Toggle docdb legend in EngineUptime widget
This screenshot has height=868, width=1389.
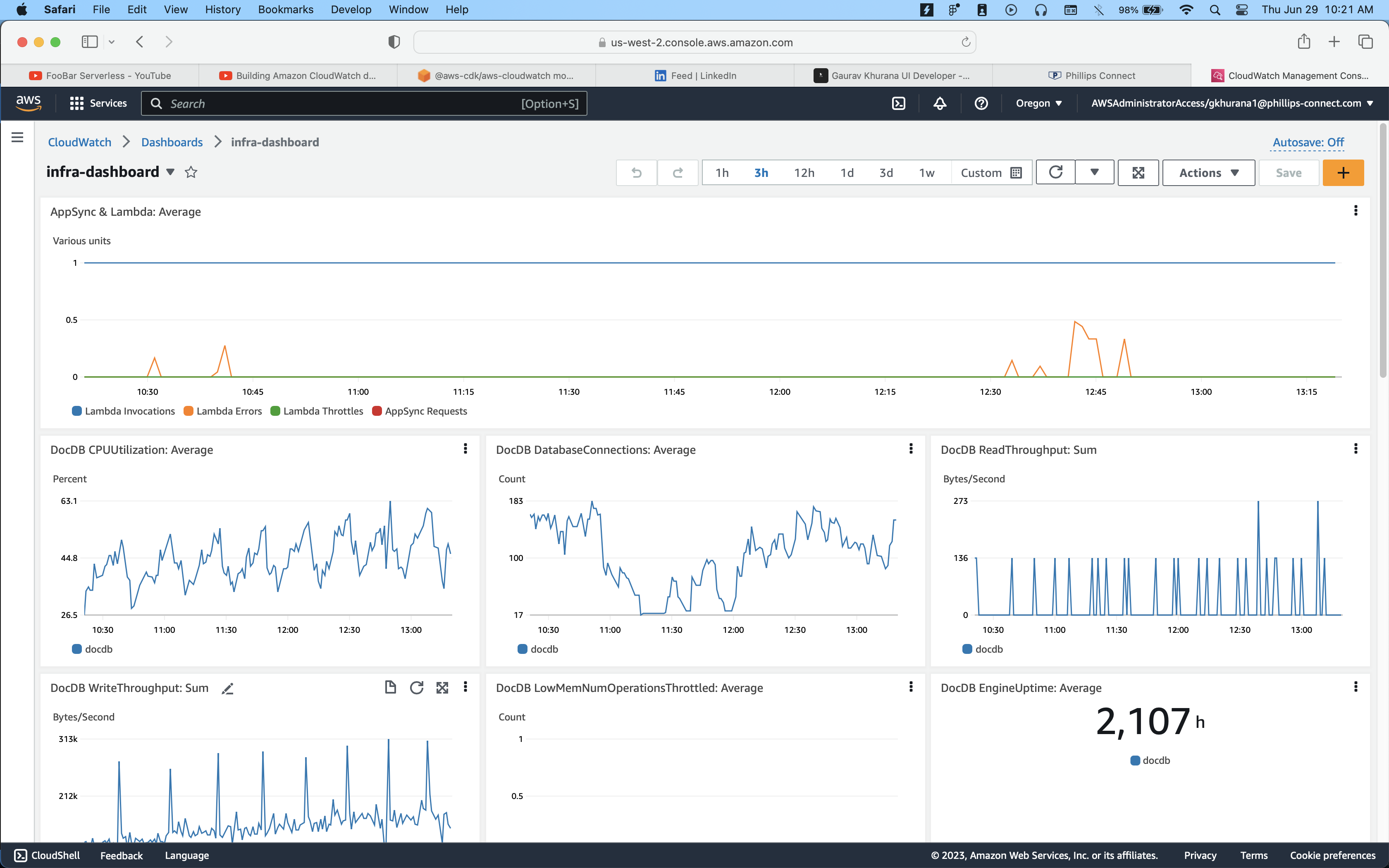point(1150,761)
